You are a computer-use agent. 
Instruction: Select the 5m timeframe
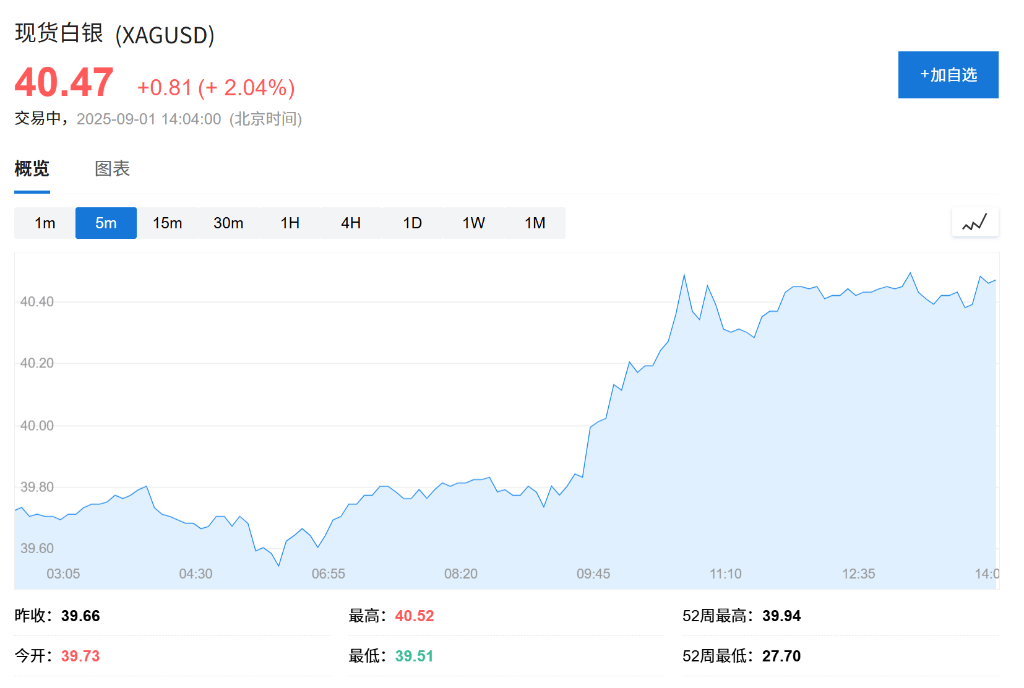pos(105,222)
